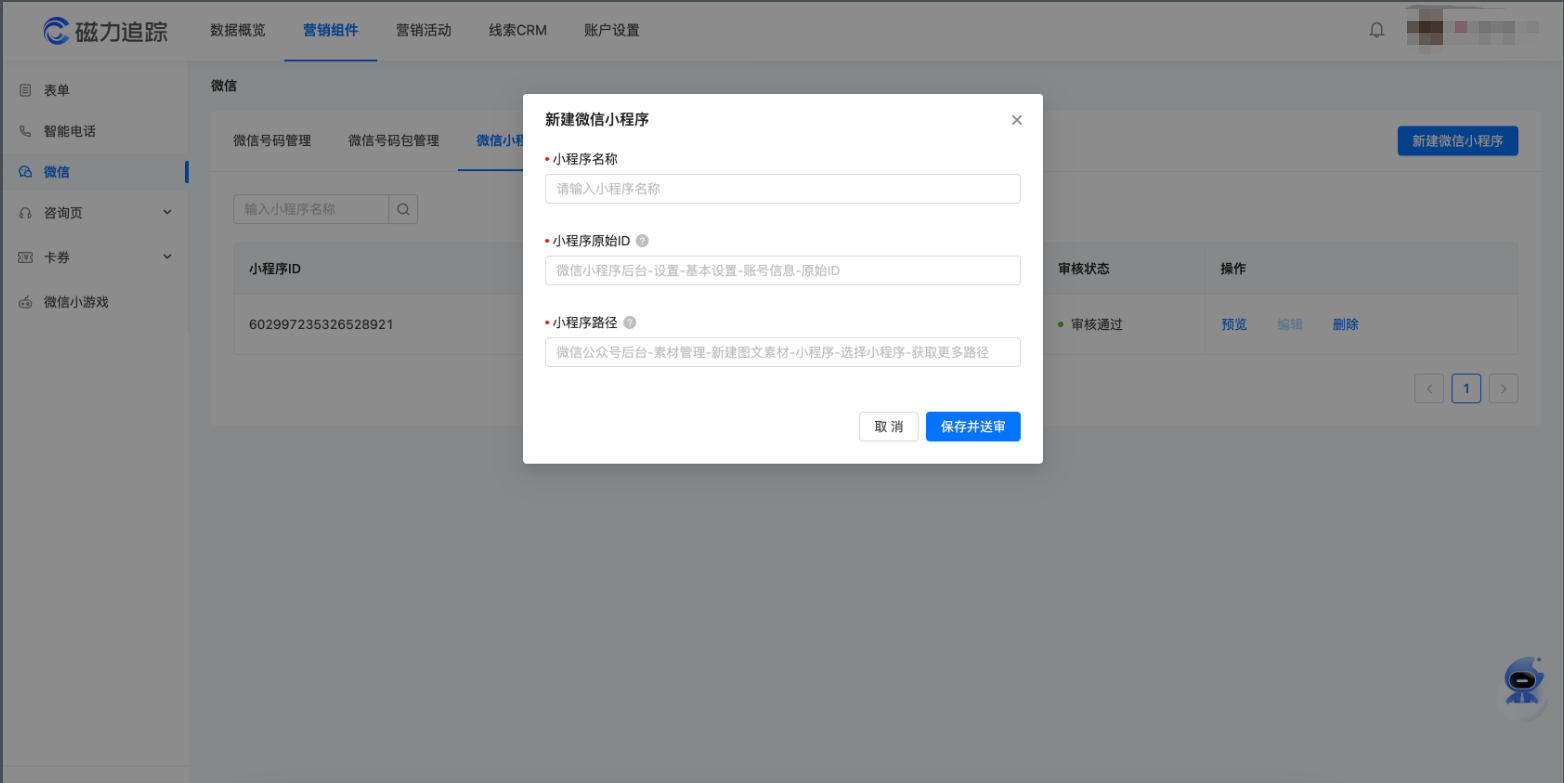
Task: Click the 保存并送审 button
Action: pos(972,426)
